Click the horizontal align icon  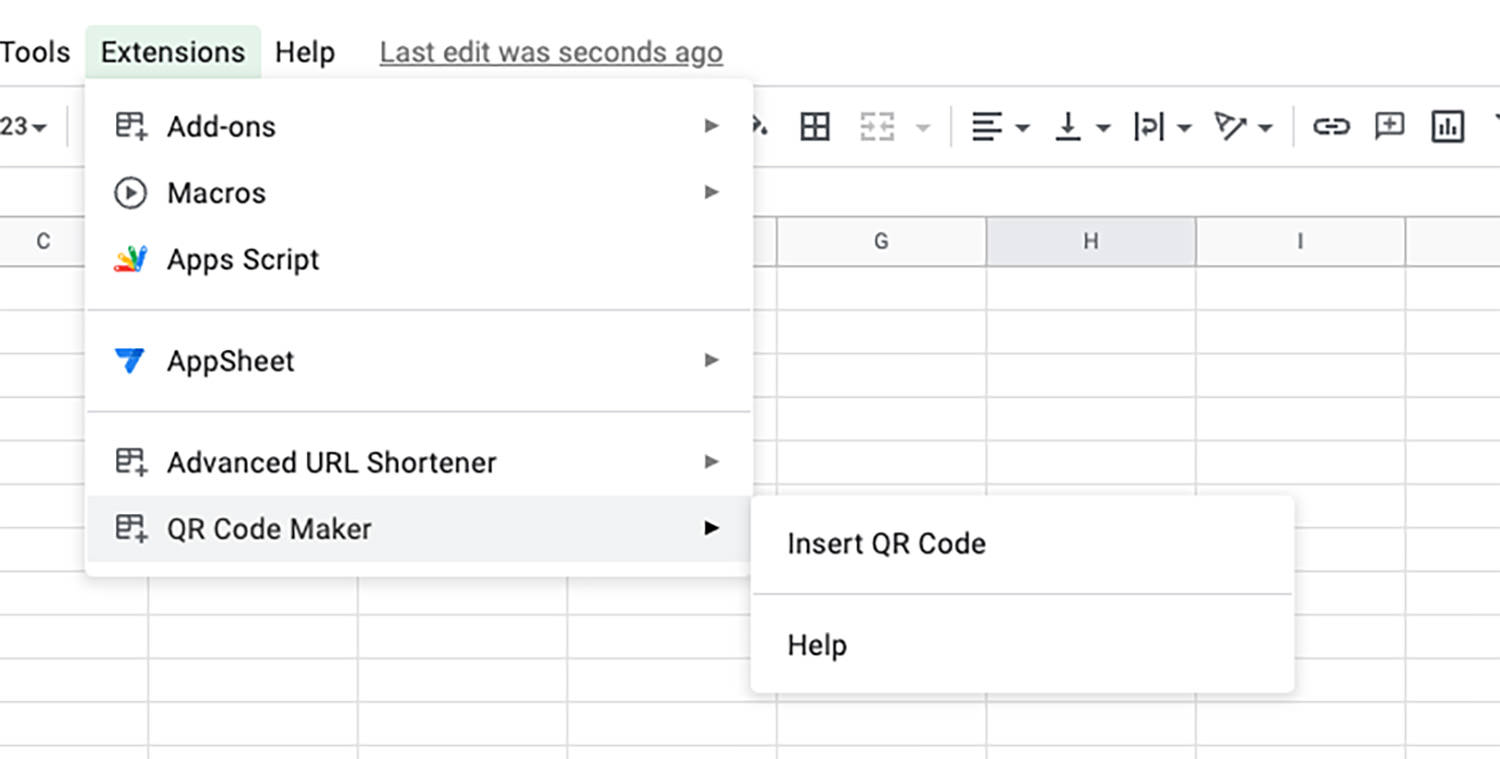click(x=987, y=127)
